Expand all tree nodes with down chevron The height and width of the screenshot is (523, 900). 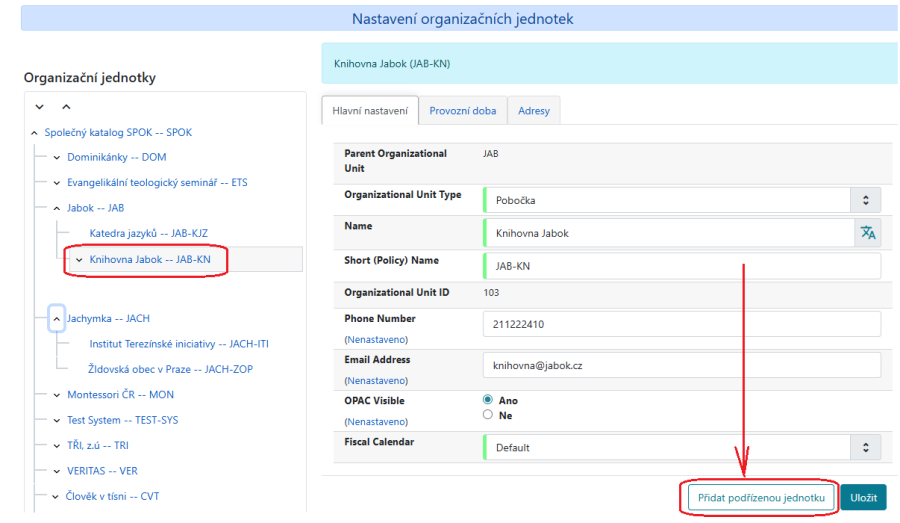click(40, 107)
